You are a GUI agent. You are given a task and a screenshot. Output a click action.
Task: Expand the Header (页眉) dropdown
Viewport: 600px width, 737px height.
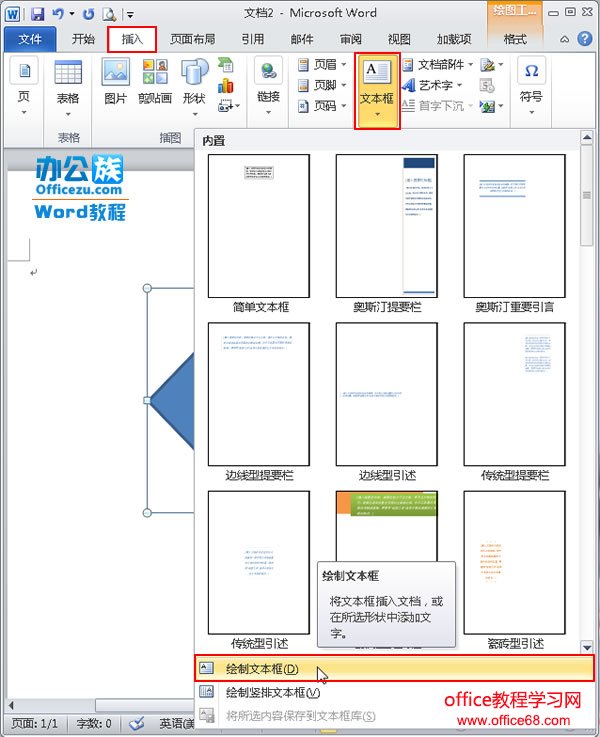click(x=322, y=64)
